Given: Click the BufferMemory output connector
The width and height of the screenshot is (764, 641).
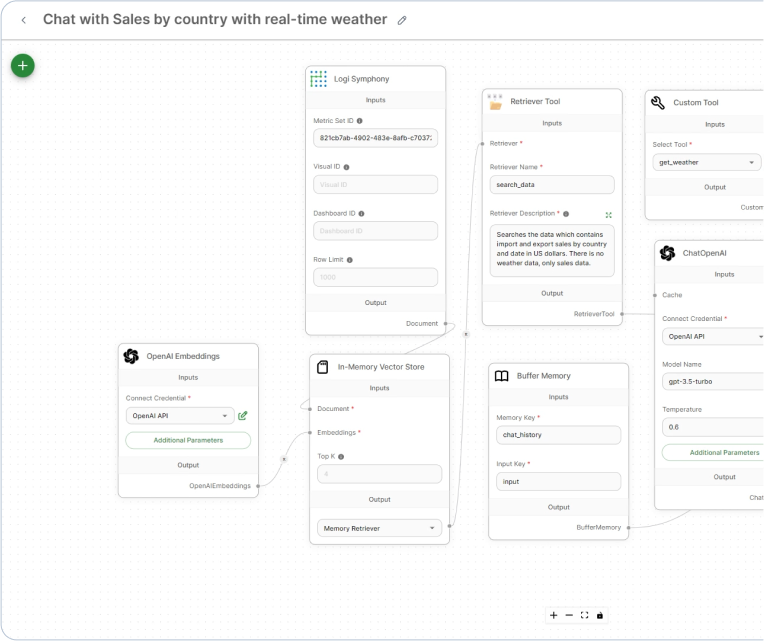Looking at the screenshot, I should point(629,528).
